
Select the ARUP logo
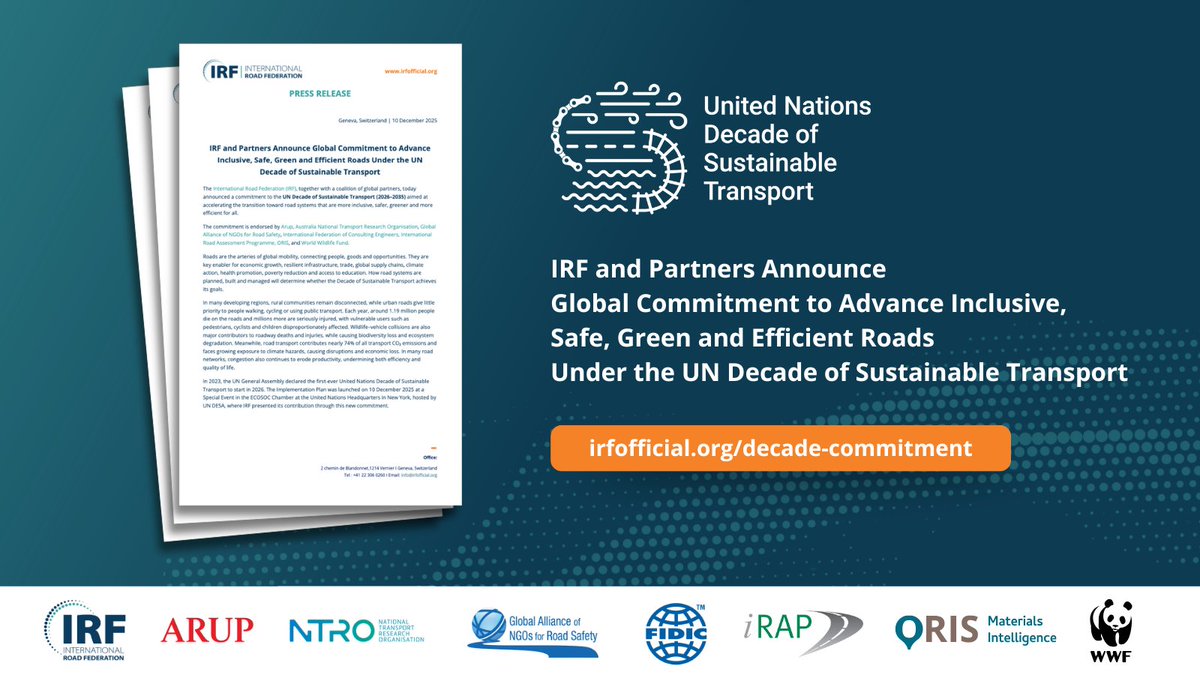pyautogui.click(x=207, y=630)
